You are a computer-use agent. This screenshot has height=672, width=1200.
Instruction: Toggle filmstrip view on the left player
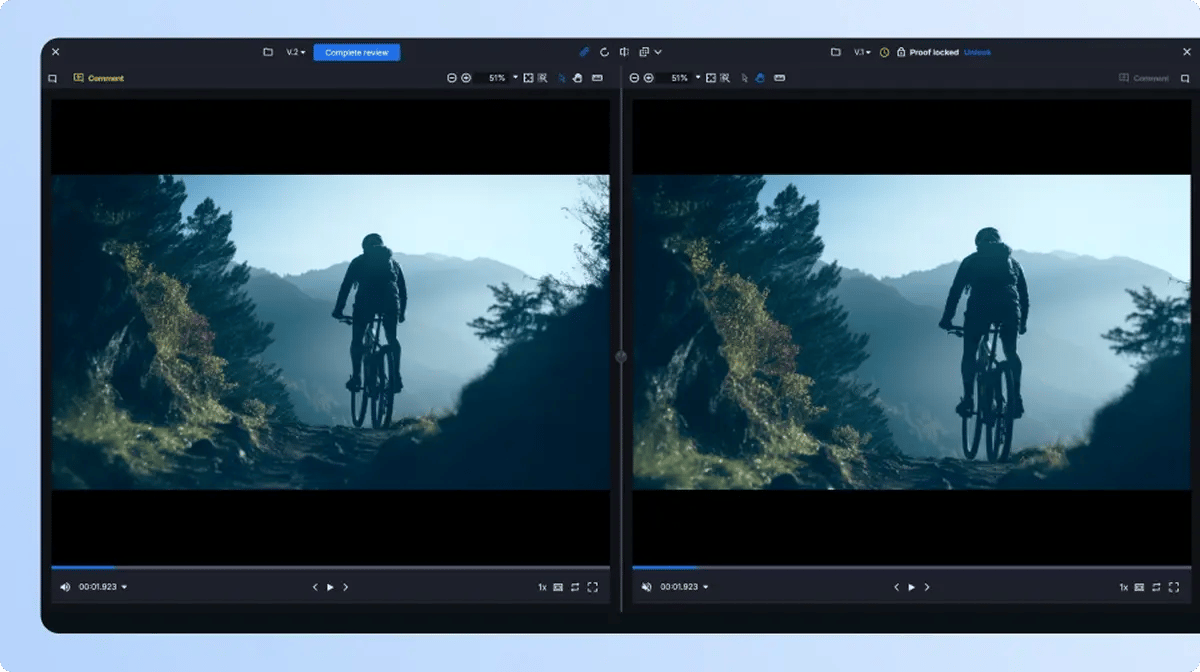[557, 587]
